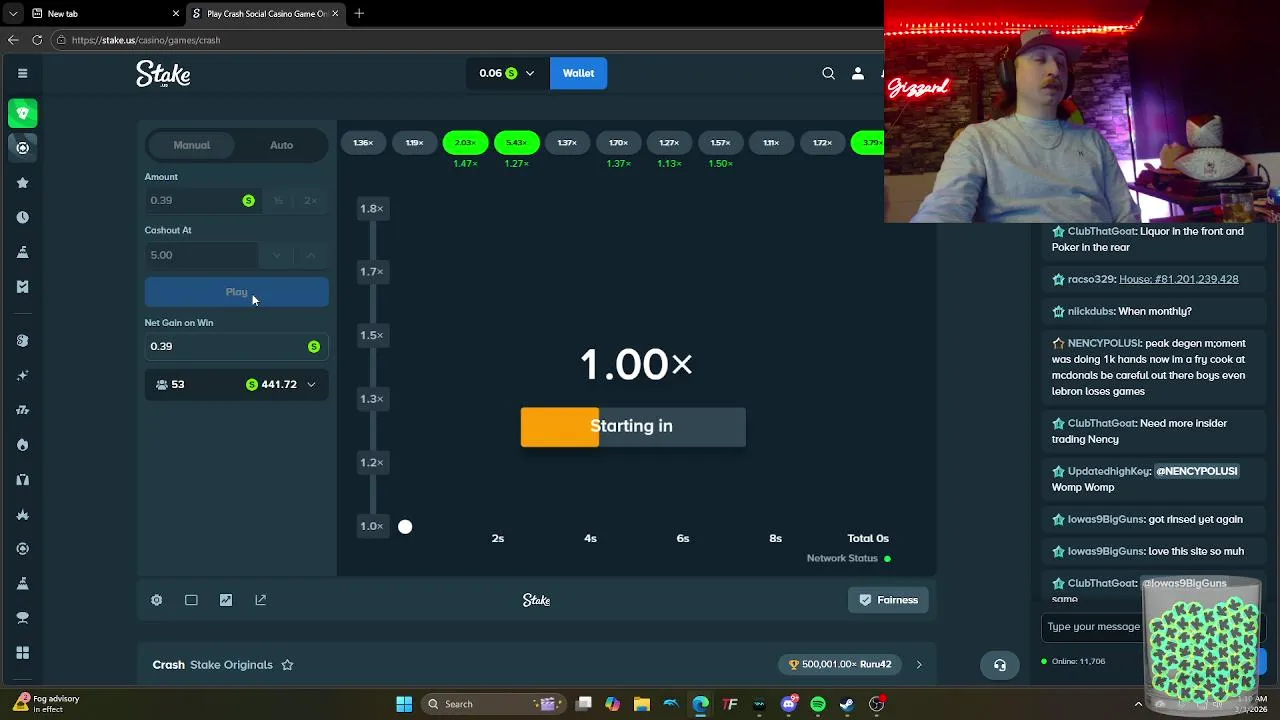Open the Fairness panel
This screenshot has height=720, width=1280.
pyautogui.click(x=888, y=600)
